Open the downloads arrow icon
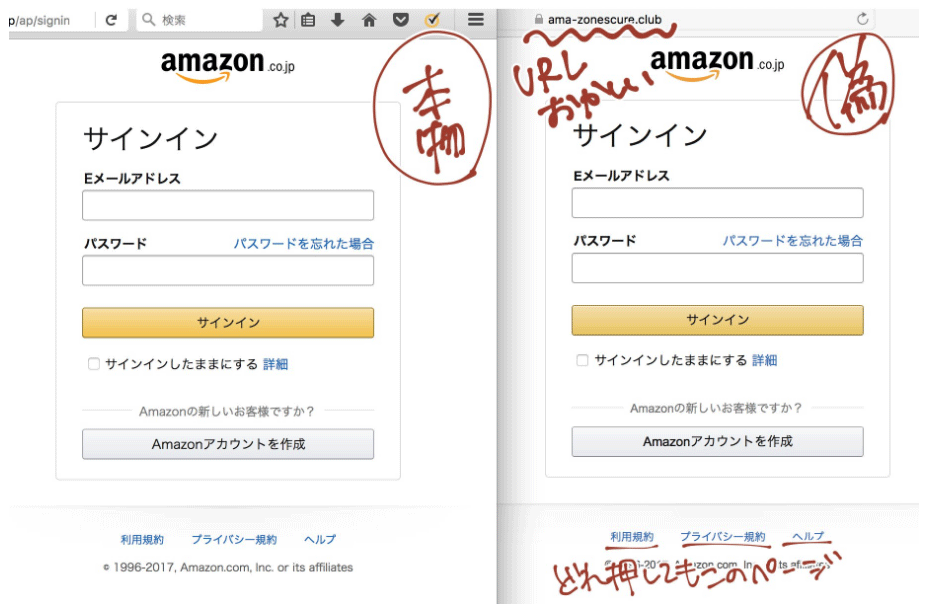The image size is (932, 614). pos(338,20)
